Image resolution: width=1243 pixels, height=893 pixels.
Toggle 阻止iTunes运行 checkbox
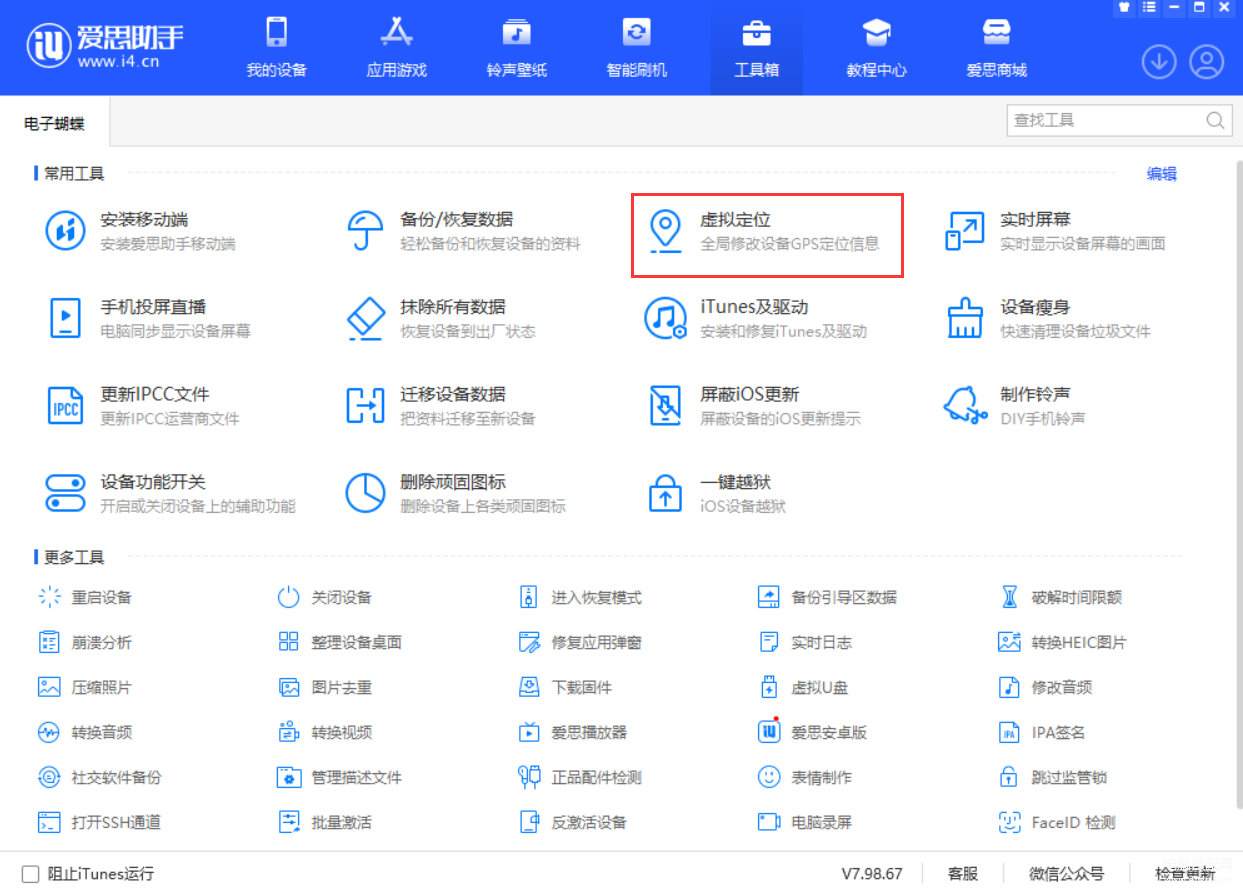tap(31, 873)
